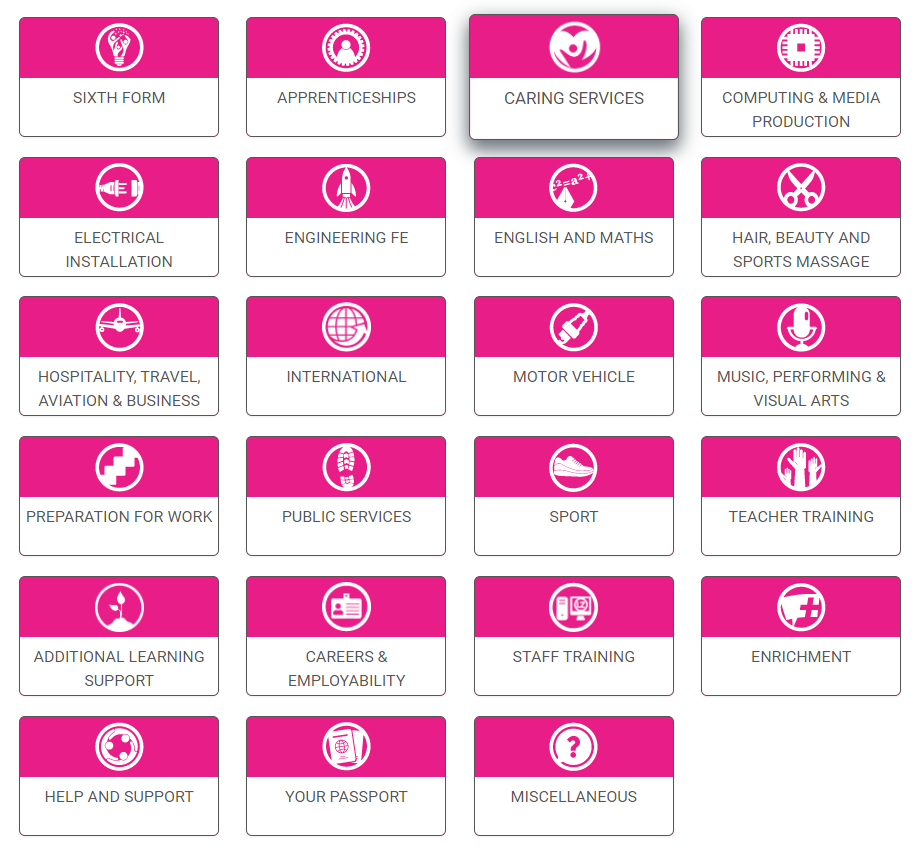The height and width of the screenshot is (854, 921).
Task: Click the Careers ID badge icon
Action: (x=346, y=607)
